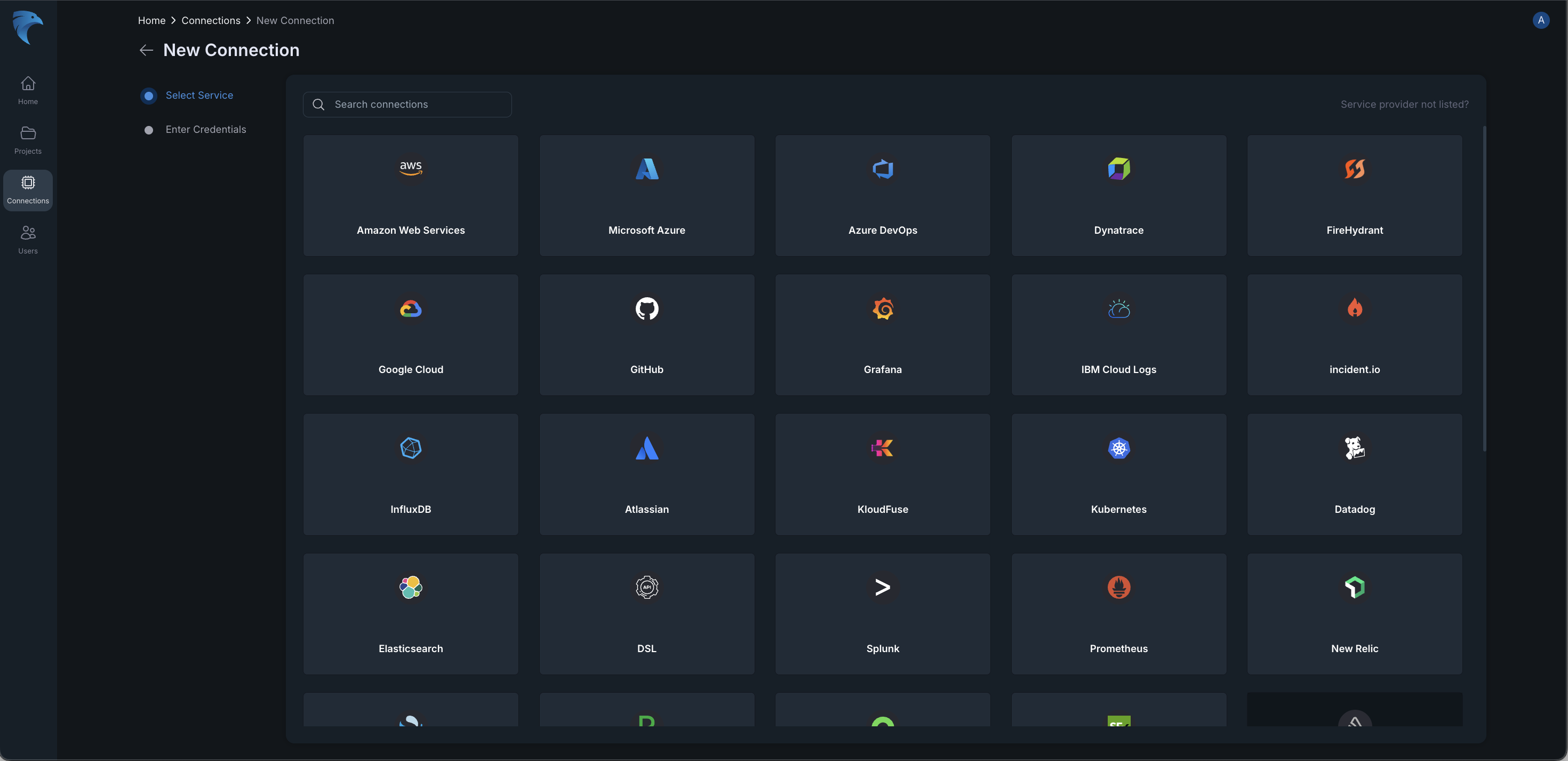Choose the Kubernetes wheel icon

(x=1118, y=448)
